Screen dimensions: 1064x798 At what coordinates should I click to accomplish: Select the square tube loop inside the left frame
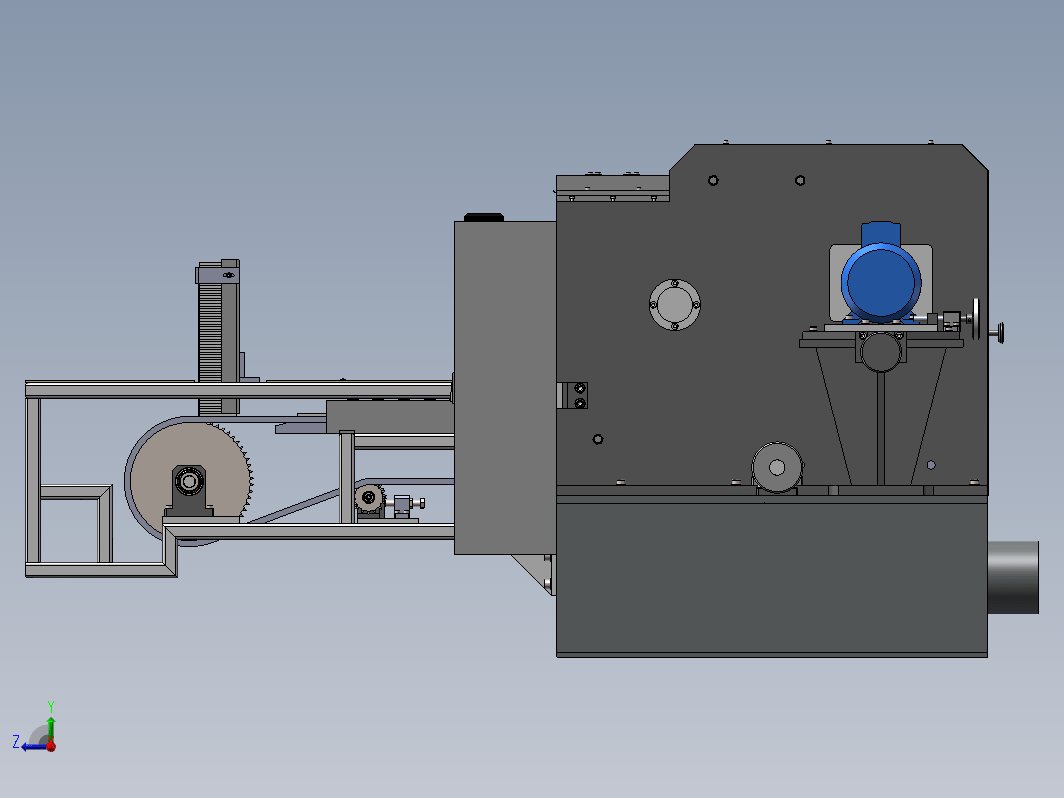(x=76, y=523)
